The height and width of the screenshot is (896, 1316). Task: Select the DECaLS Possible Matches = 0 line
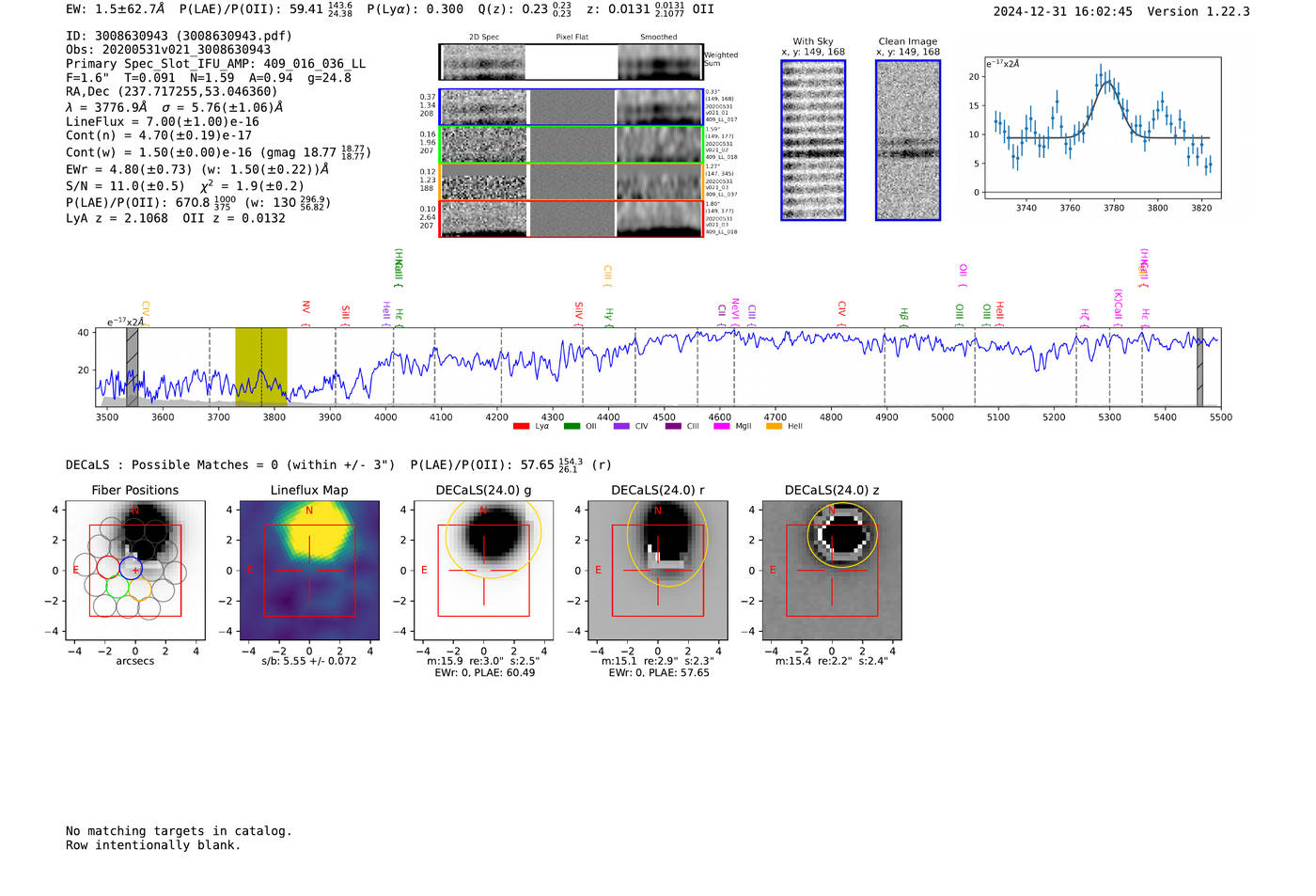[x=230, y=464]
